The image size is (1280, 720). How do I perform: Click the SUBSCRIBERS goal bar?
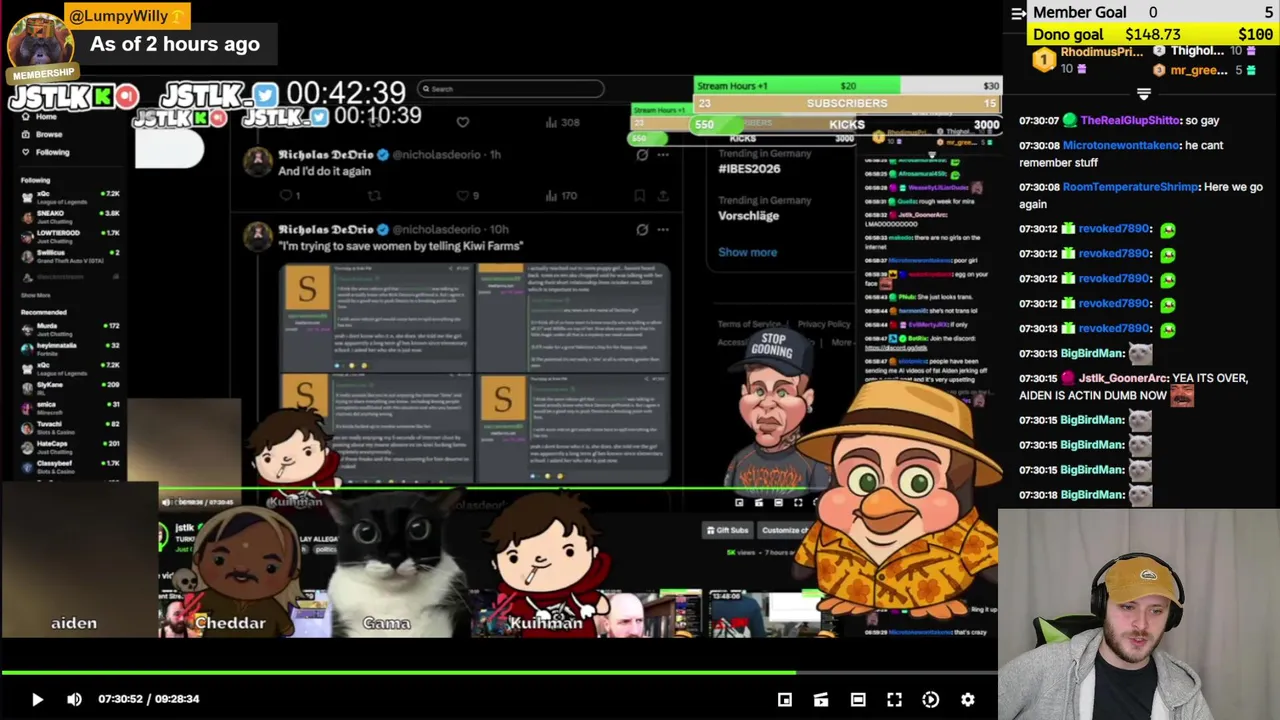pyautogui.click(x=848, y=103)
